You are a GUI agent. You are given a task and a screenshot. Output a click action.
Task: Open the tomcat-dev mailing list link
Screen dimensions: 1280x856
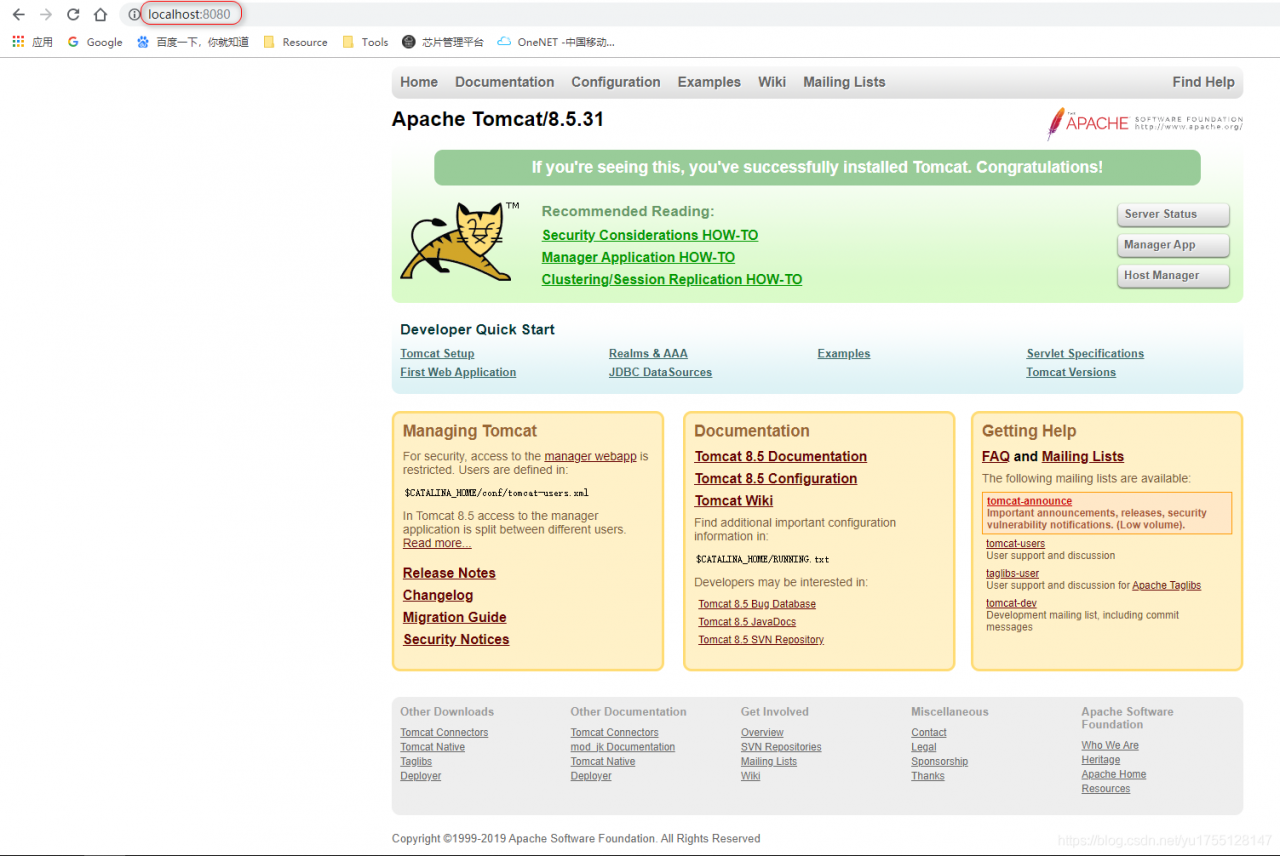pos(1011,603)
